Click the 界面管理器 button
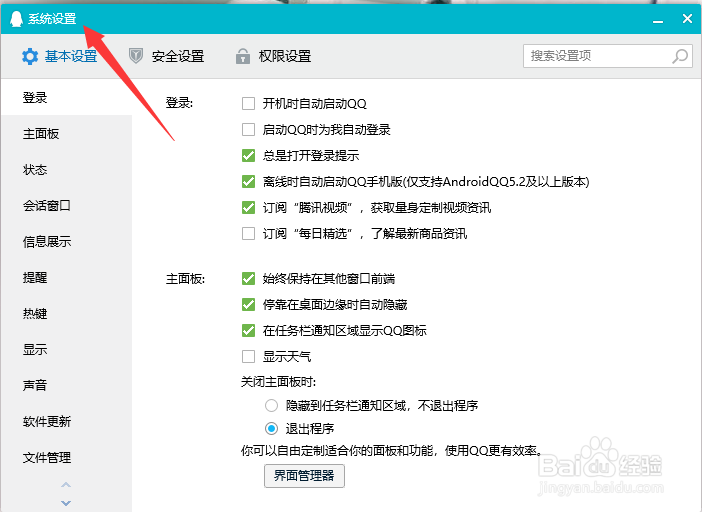 pyautogui.click(x=304, y=475)
